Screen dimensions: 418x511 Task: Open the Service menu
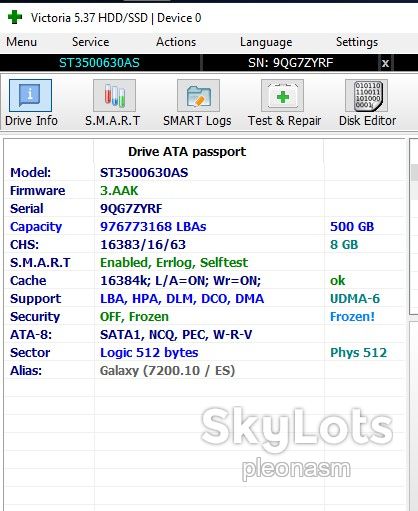[91, 42]
